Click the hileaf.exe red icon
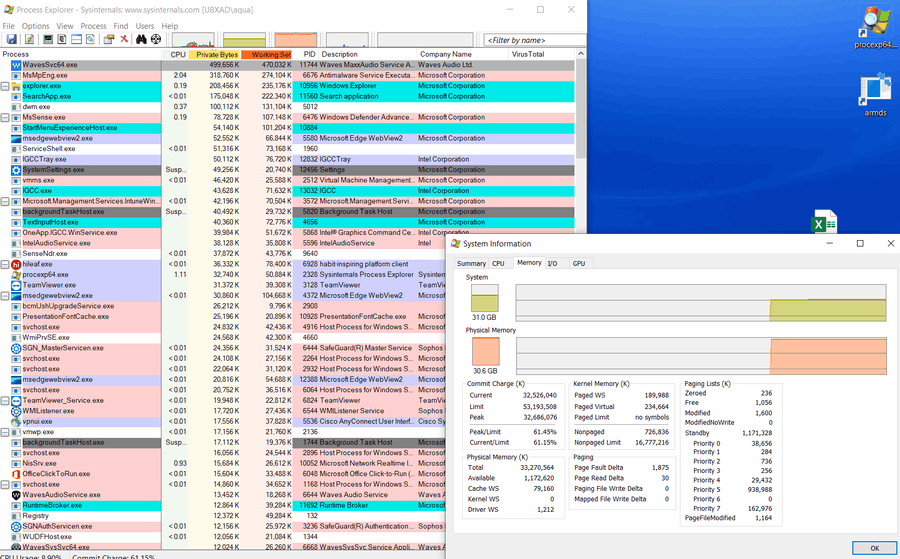The height and width of the screenshot is (559, 900). click(x=16, y=264)
